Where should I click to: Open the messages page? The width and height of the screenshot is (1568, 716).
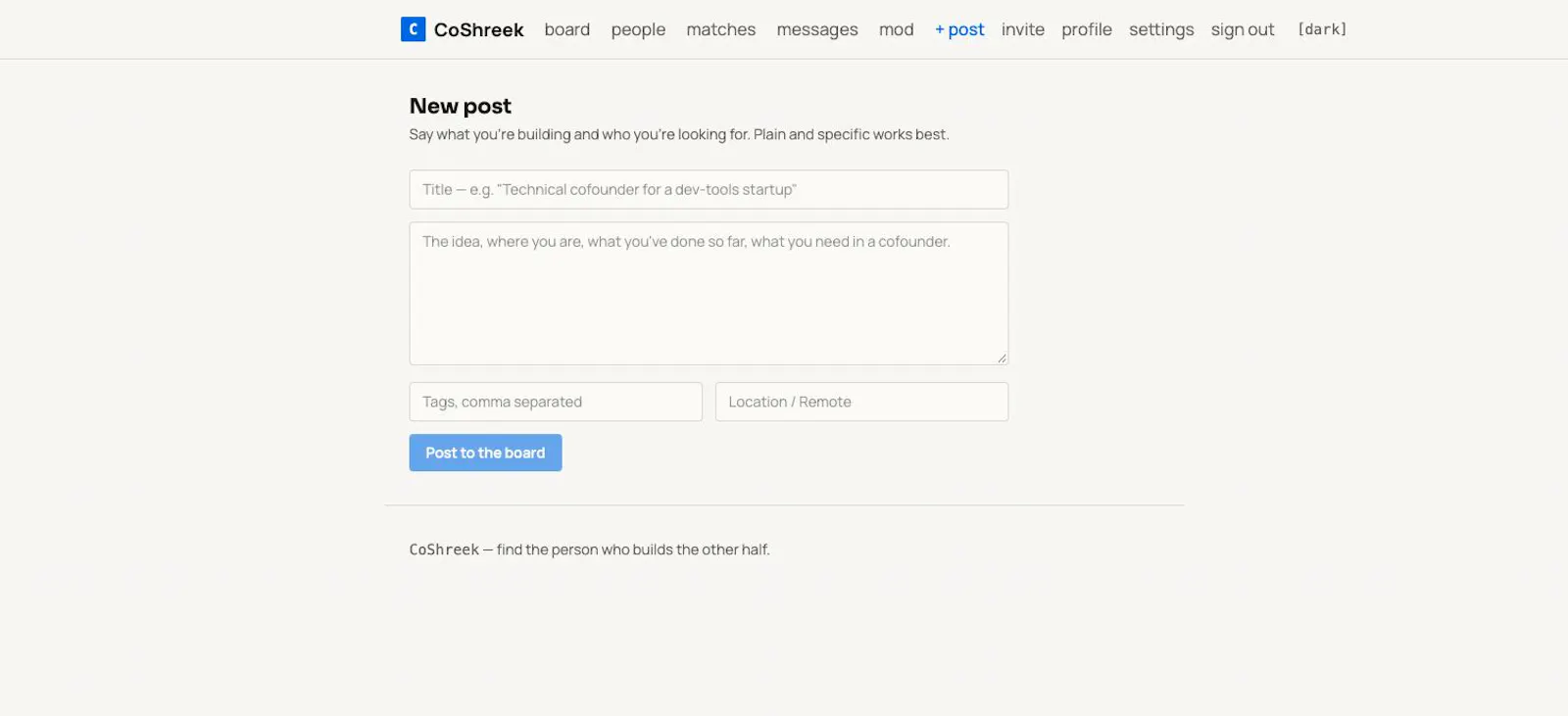(817, 29)
